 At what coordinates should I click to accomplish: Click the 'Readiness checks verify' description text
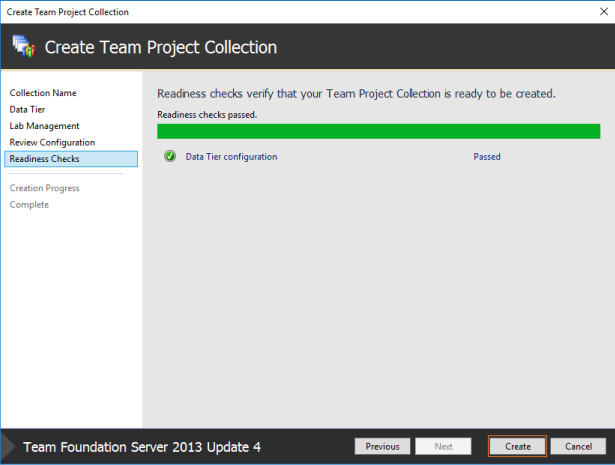point(357,94)
